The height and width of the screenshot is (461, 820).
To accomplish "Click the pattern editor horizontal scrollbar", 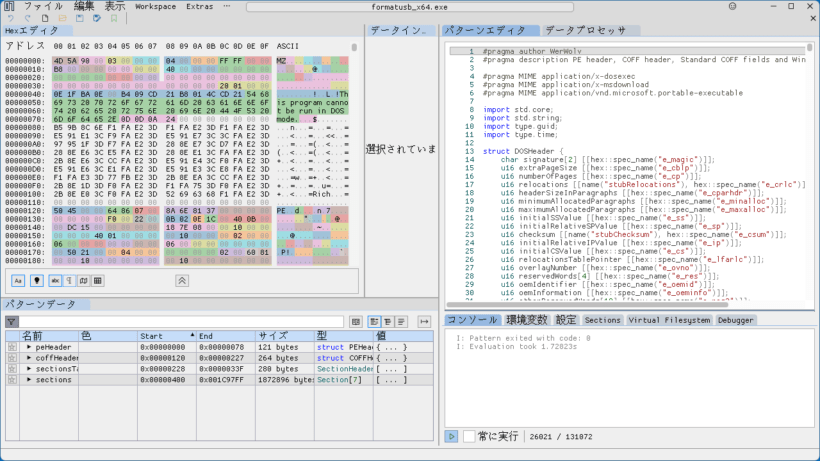I will coord(587,304).
